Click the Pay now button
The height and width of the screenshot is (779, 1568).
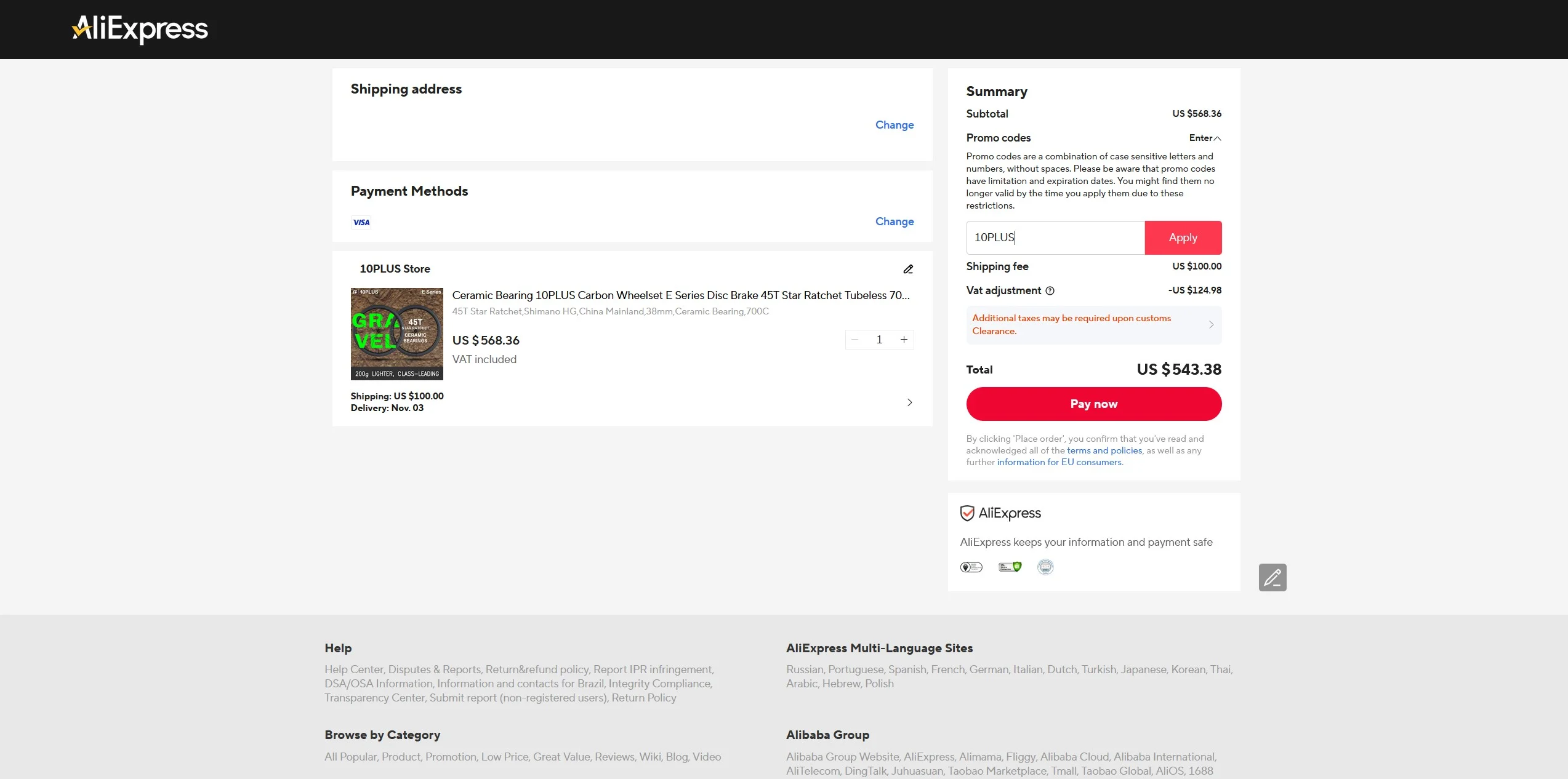[x=1094, y=404]
